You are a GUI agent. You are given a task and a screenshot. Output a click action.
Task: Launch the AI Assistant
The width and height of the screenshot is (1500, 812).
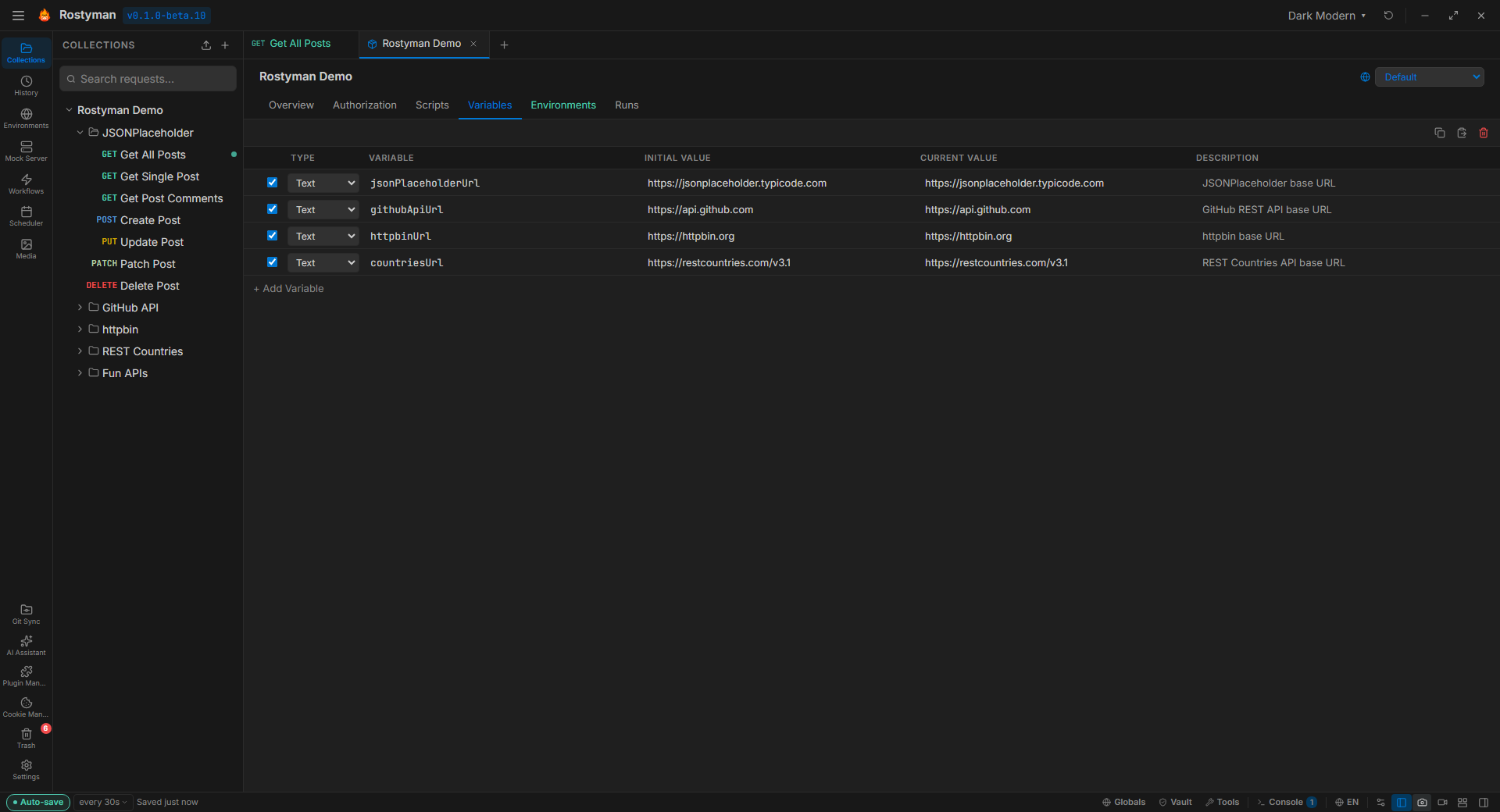coord(26,645)
